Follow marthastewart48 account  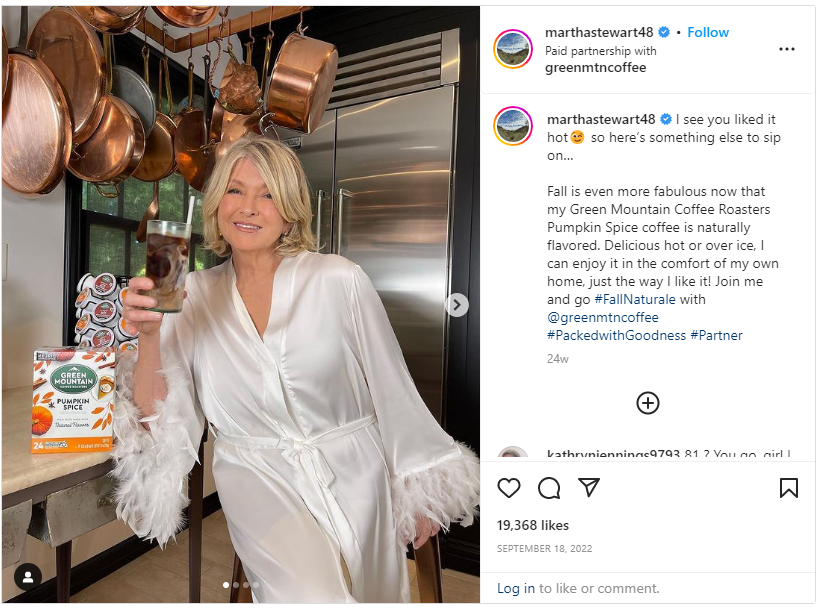[x=708, y=32]
